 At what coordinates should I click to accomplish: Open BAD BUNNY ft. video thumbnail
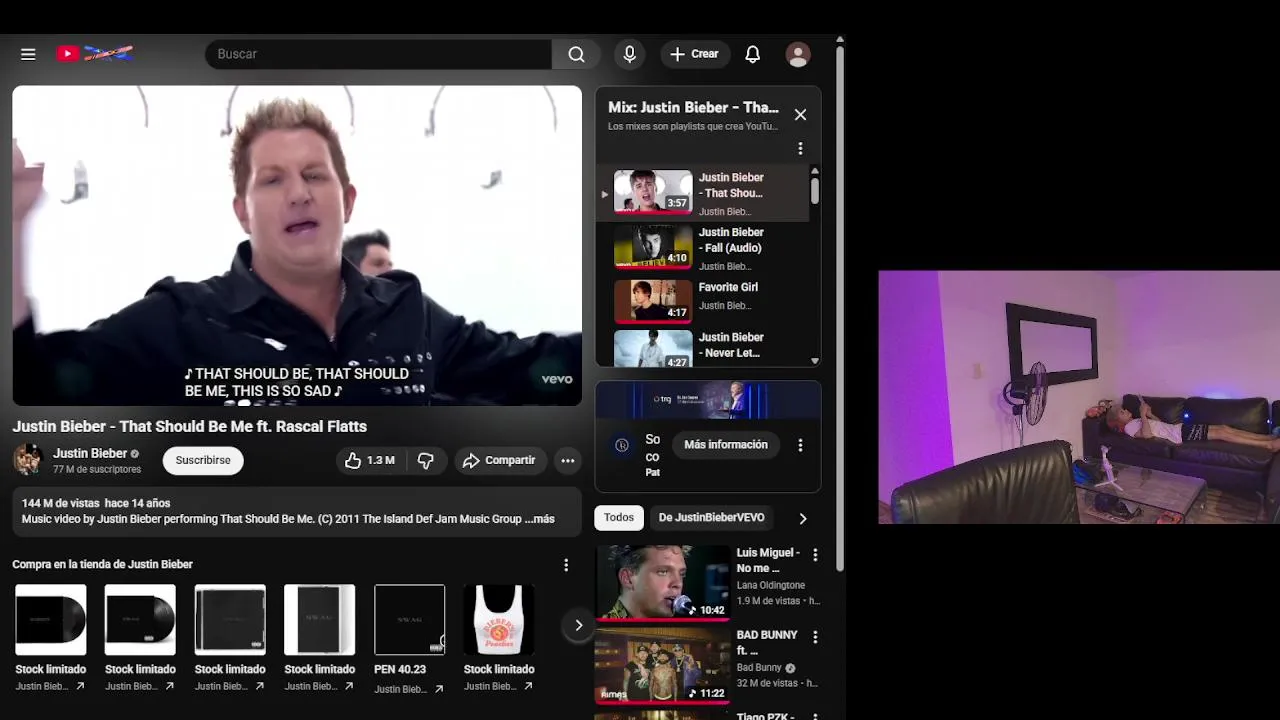tap(663, 664)
